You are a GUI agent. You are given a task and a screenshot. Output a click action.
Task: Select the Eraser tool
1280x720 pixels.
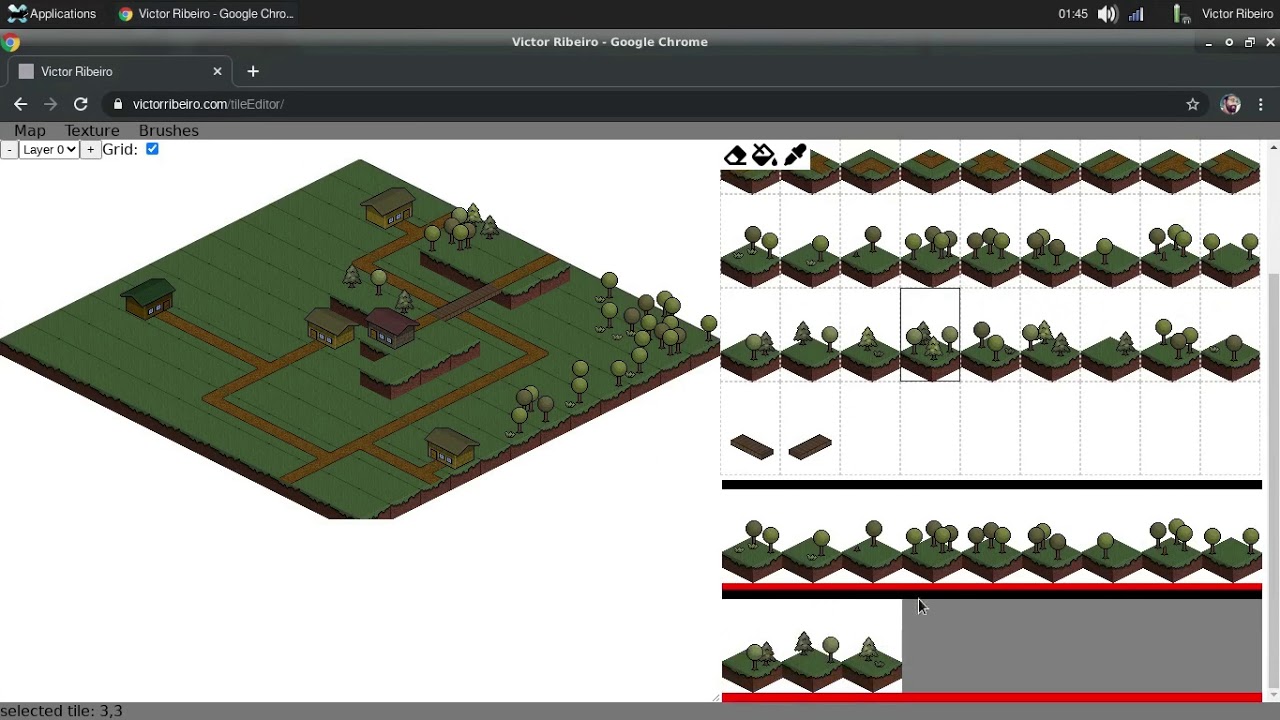735,155
